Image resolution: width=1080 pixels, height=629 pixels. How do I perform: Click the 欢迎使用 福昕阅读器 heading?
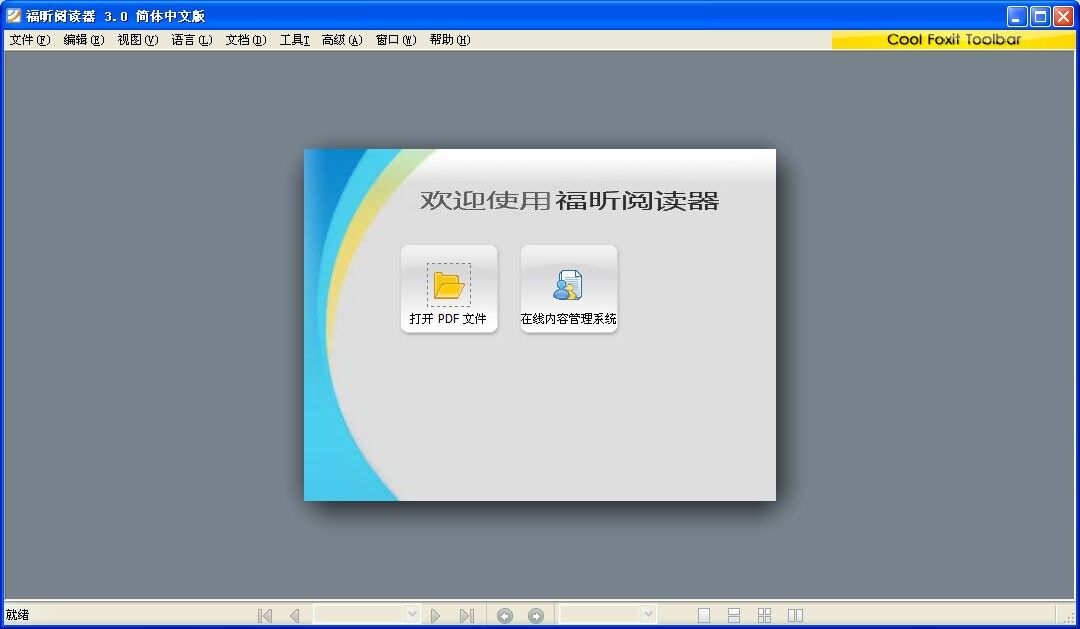coord(570,200)
